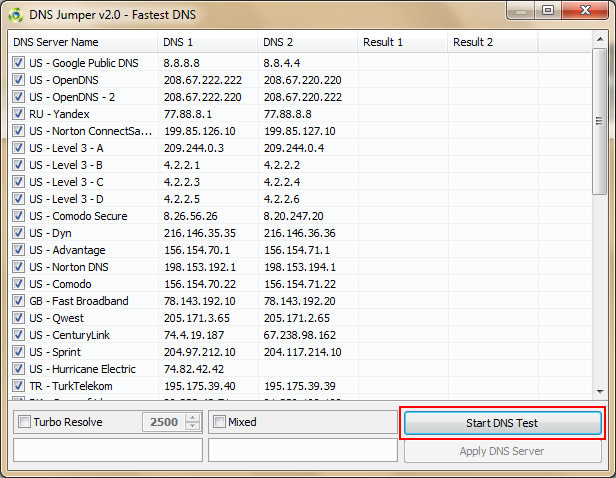Sort by the DNS 1 column header

point(207,42)
